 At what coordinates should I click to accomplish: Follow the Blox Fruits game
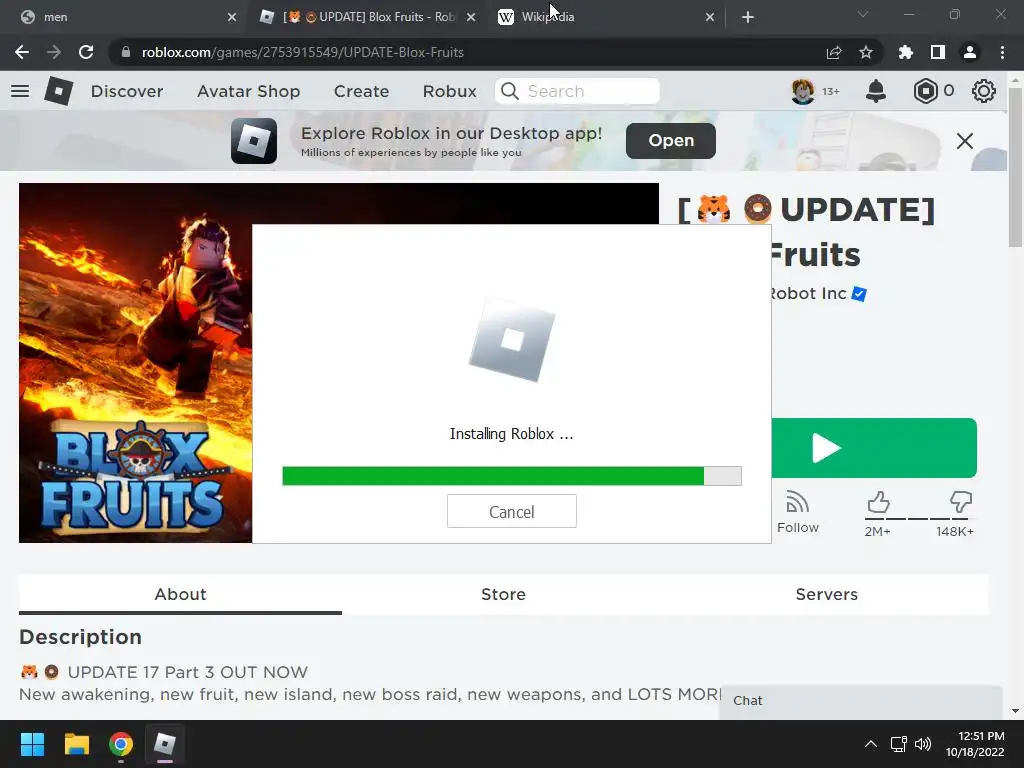click(797, 512)
